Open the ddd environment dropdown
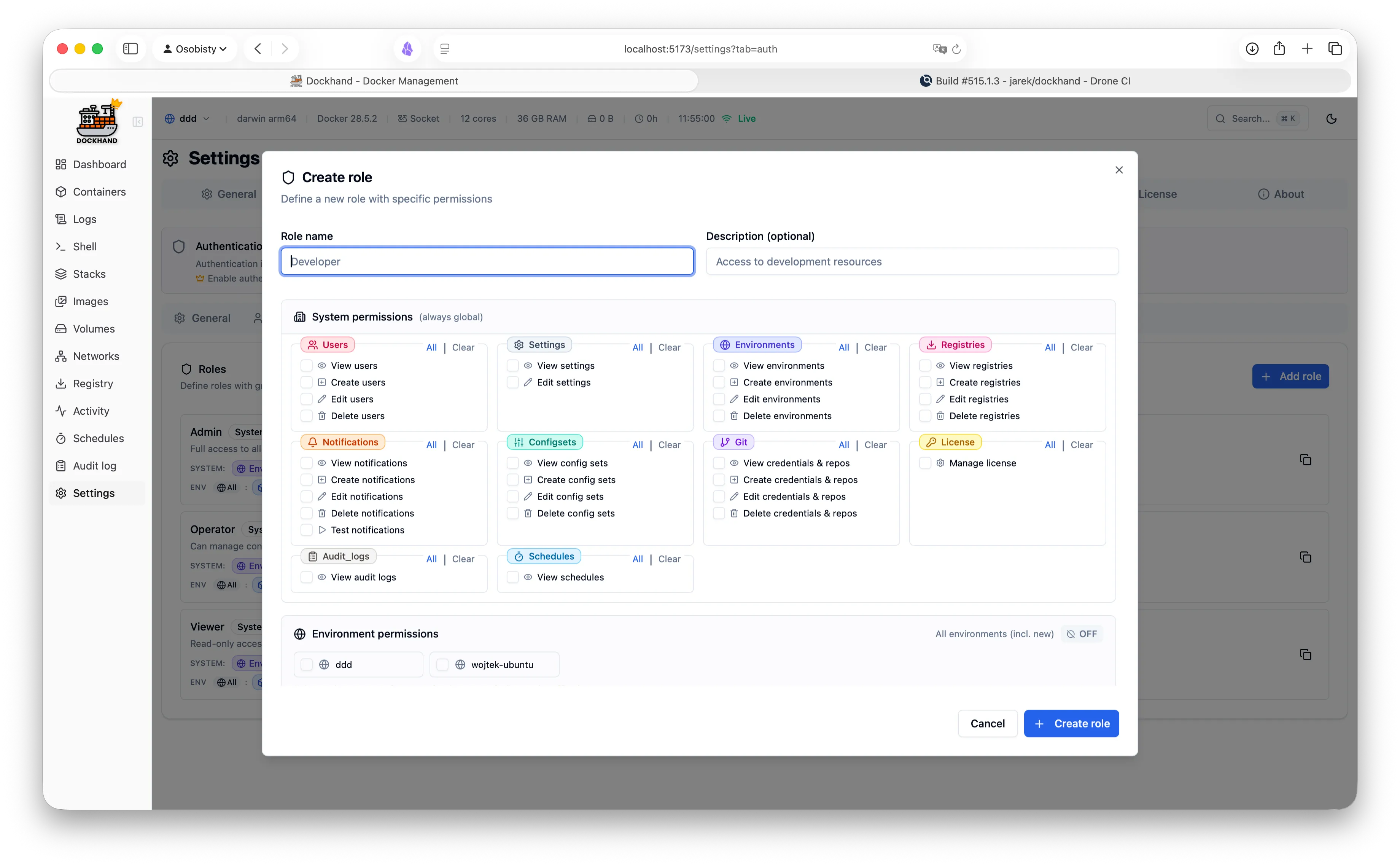1400x866 pixels. click(187, 119)
